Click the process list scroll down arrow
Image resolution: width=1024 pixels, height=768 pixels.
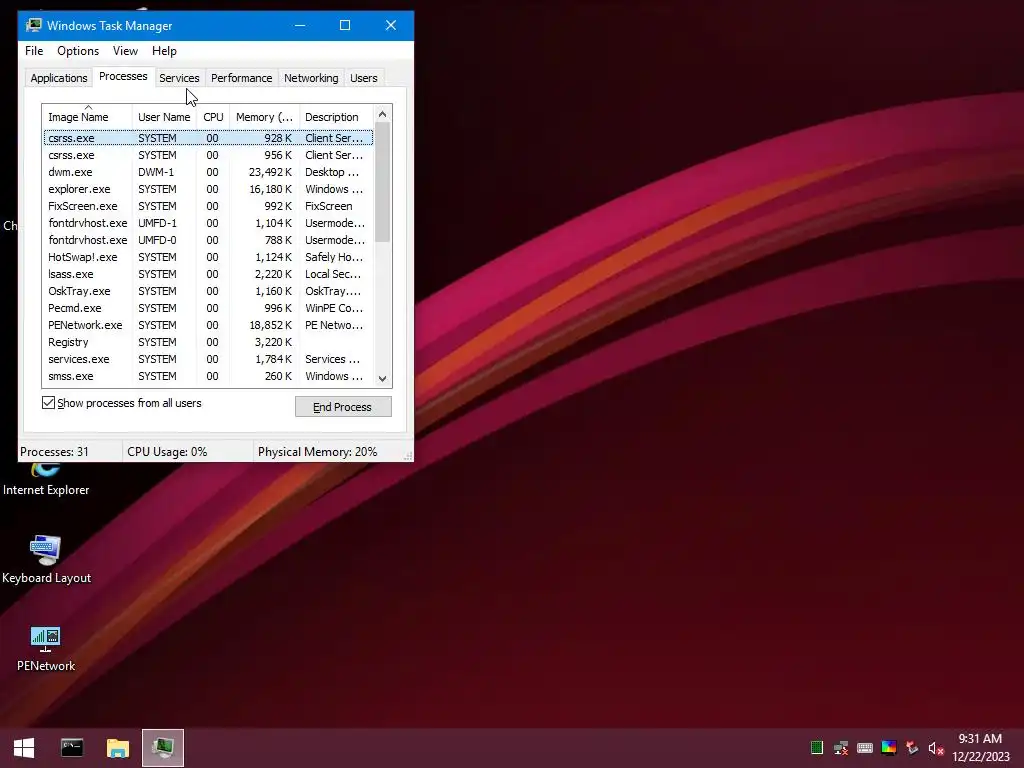click(383, 379)
